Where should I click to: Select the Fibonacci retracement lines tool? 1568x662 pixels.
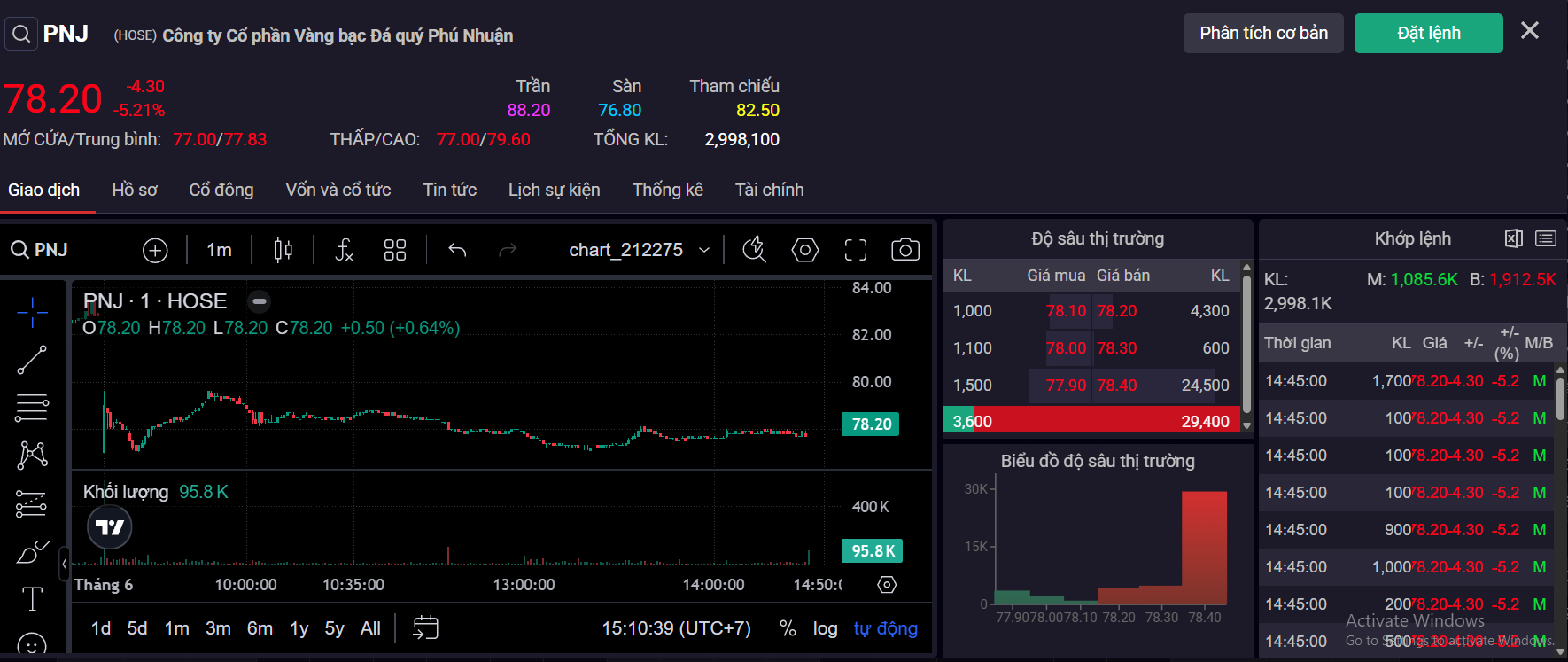(x=32, y=408)
